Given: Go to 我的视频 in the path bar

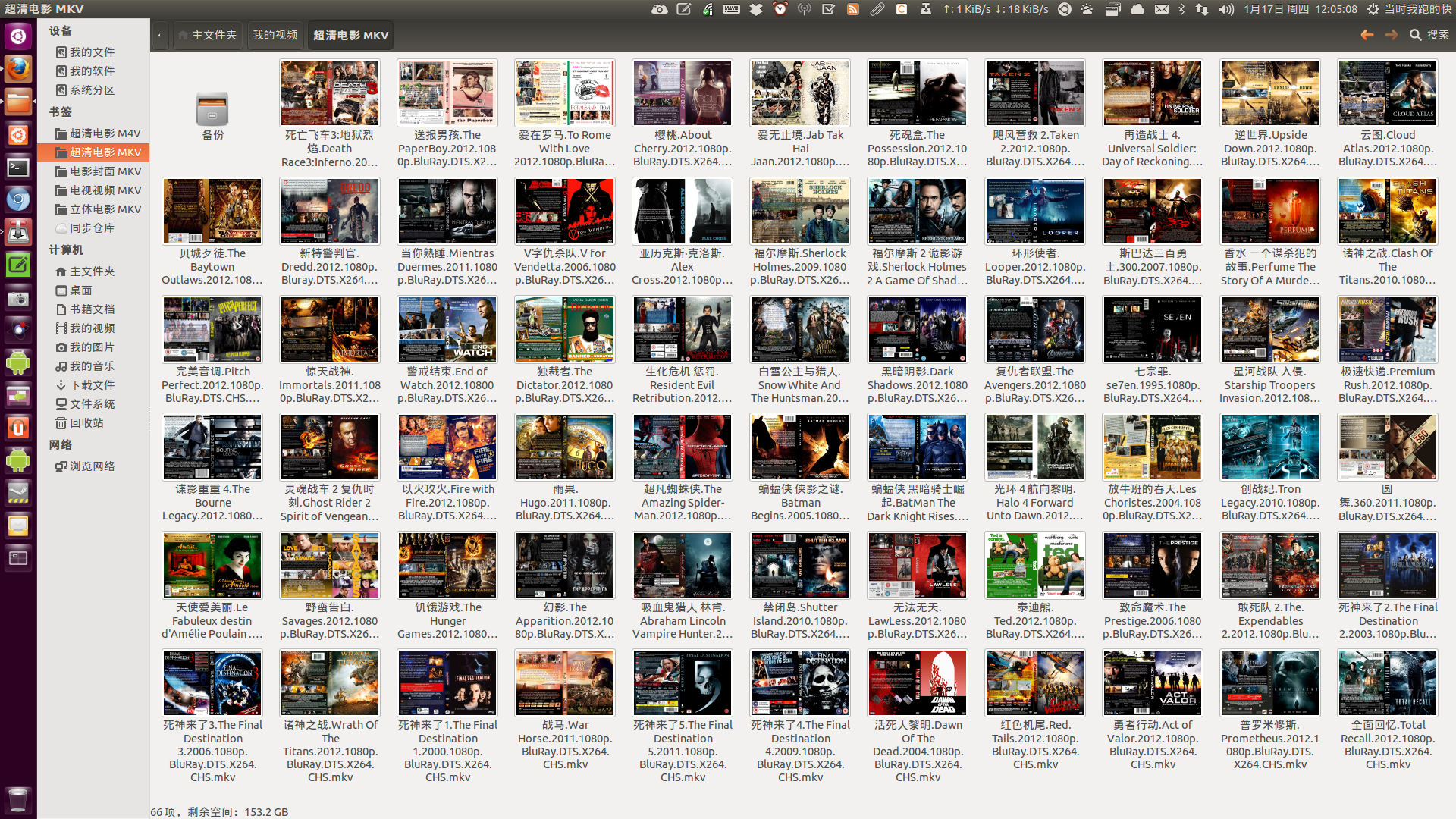Looking at the screenshot, I should (275, 35).
